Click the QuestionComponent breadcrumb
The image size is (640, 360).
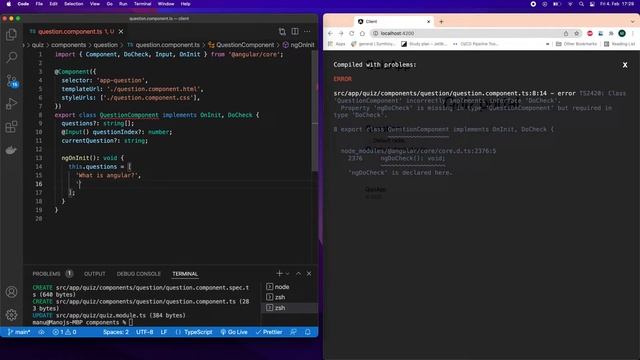click(x=245, y=45)
